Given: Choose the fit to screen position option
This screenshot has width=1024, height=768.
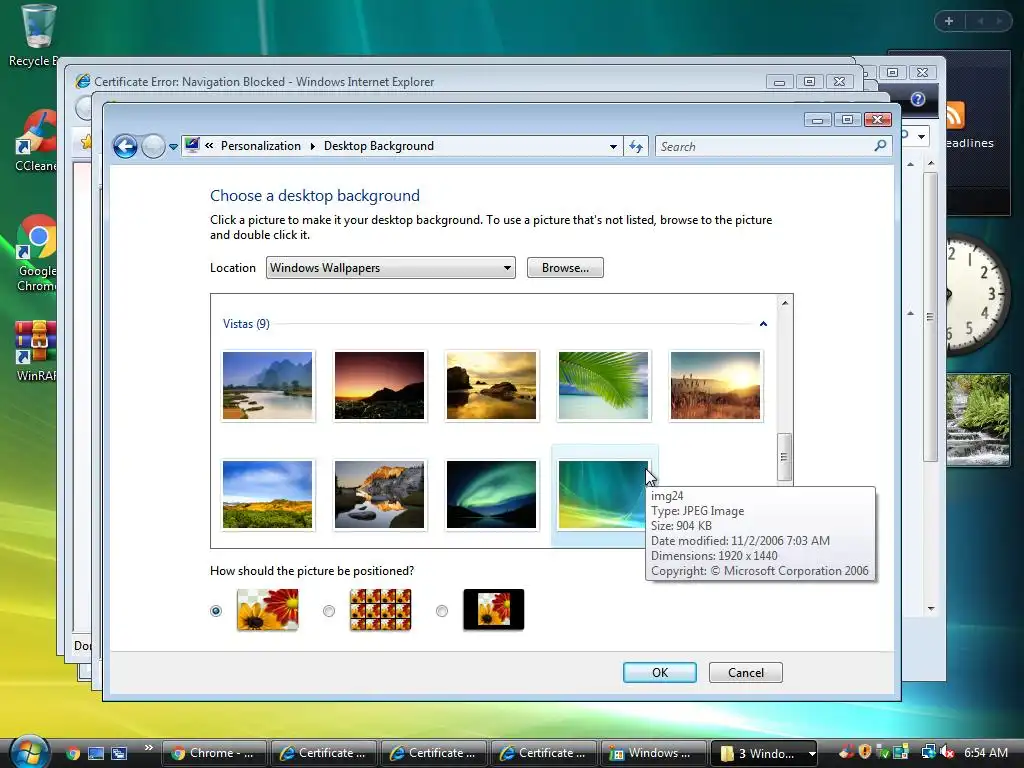Looking at the screenshot, I should 216,611.
